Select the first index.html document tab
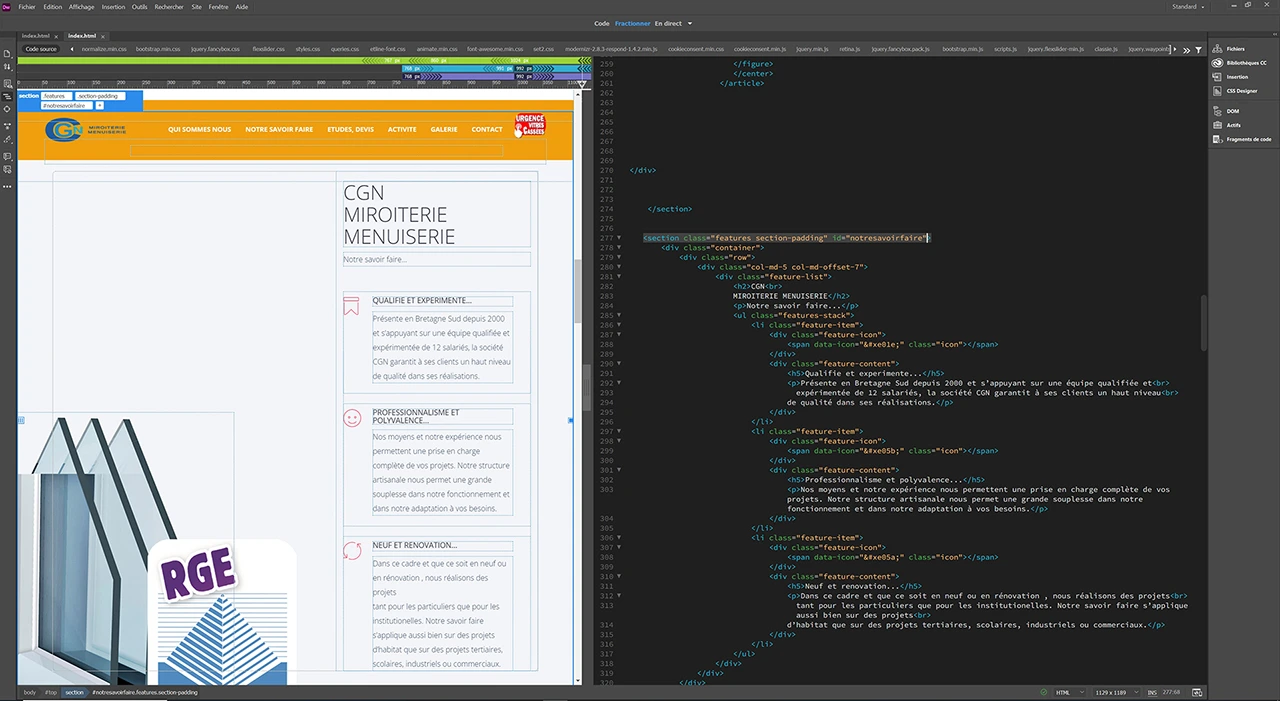 tap(35, 35)
